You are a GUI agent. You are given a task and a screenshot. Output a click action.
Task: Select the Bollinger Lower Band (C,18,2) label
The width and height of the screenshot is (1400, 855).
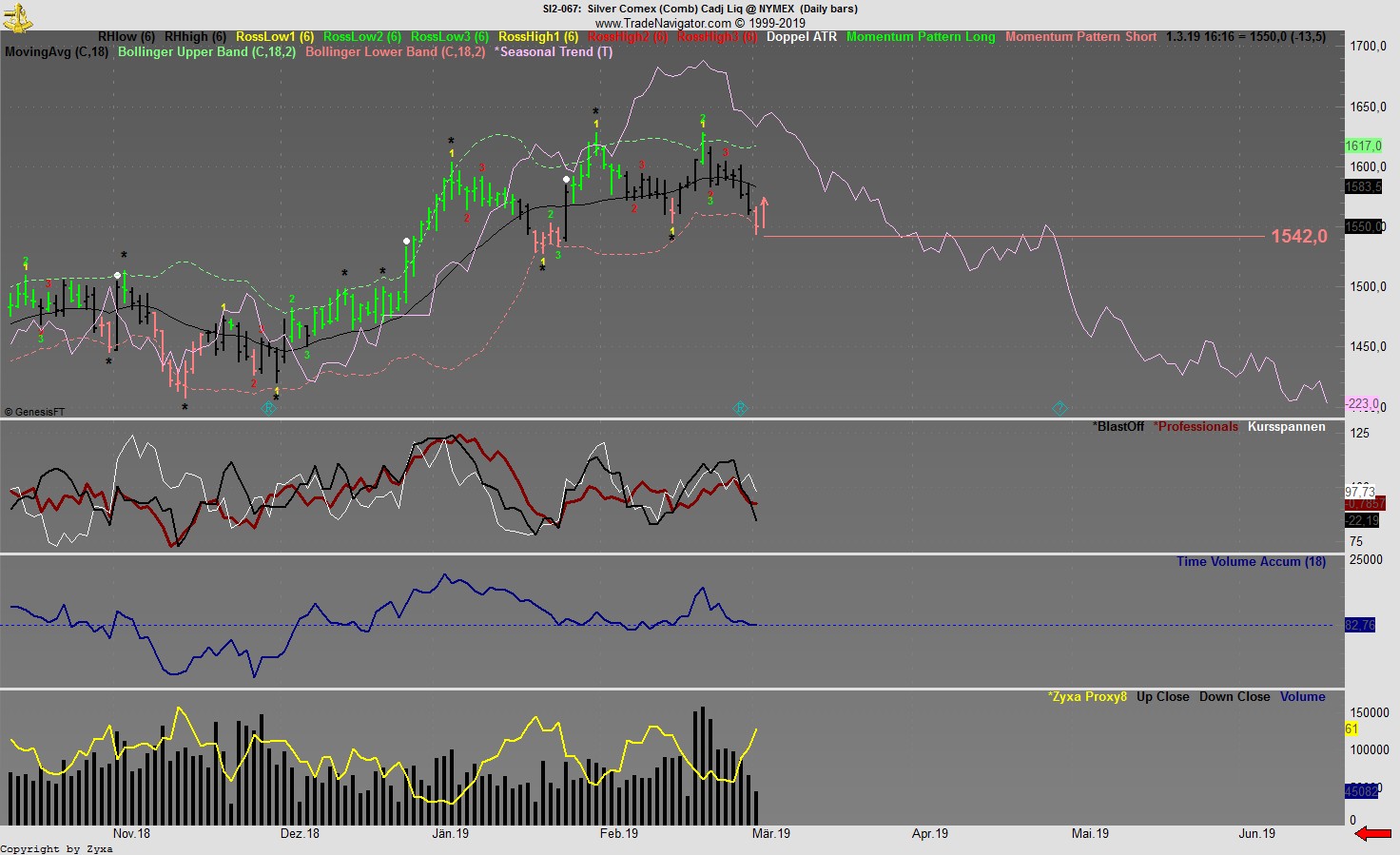click(x=395, y=52)
